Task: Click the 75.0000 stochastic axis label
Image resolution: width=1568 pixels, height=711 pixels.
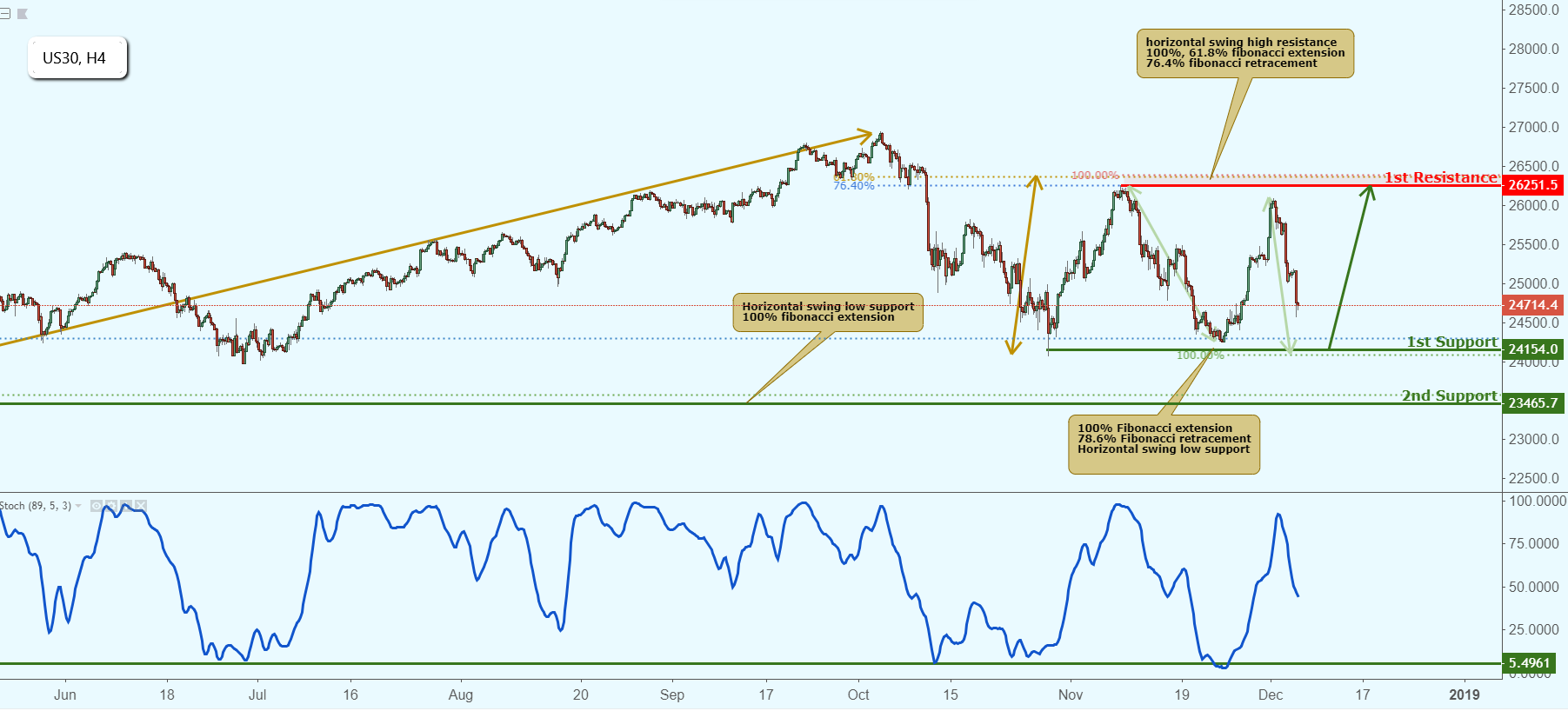Action: tap(1534, 544)
